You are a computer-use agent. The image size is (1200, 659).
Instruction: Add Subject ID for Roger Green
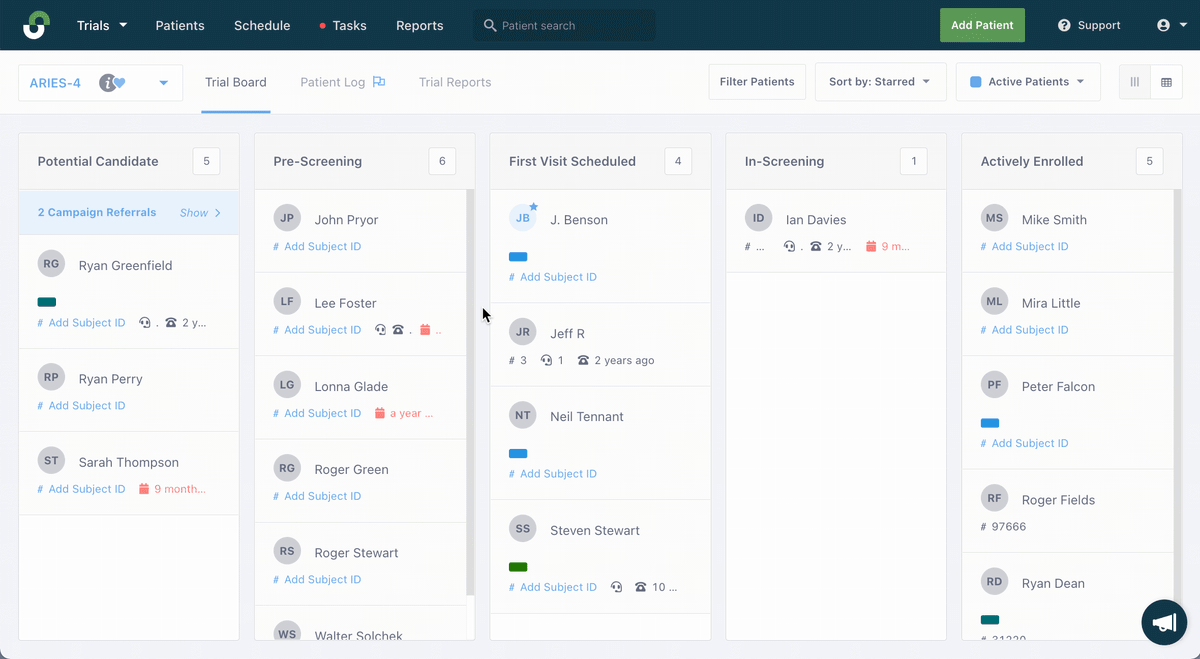click(317, 496)
